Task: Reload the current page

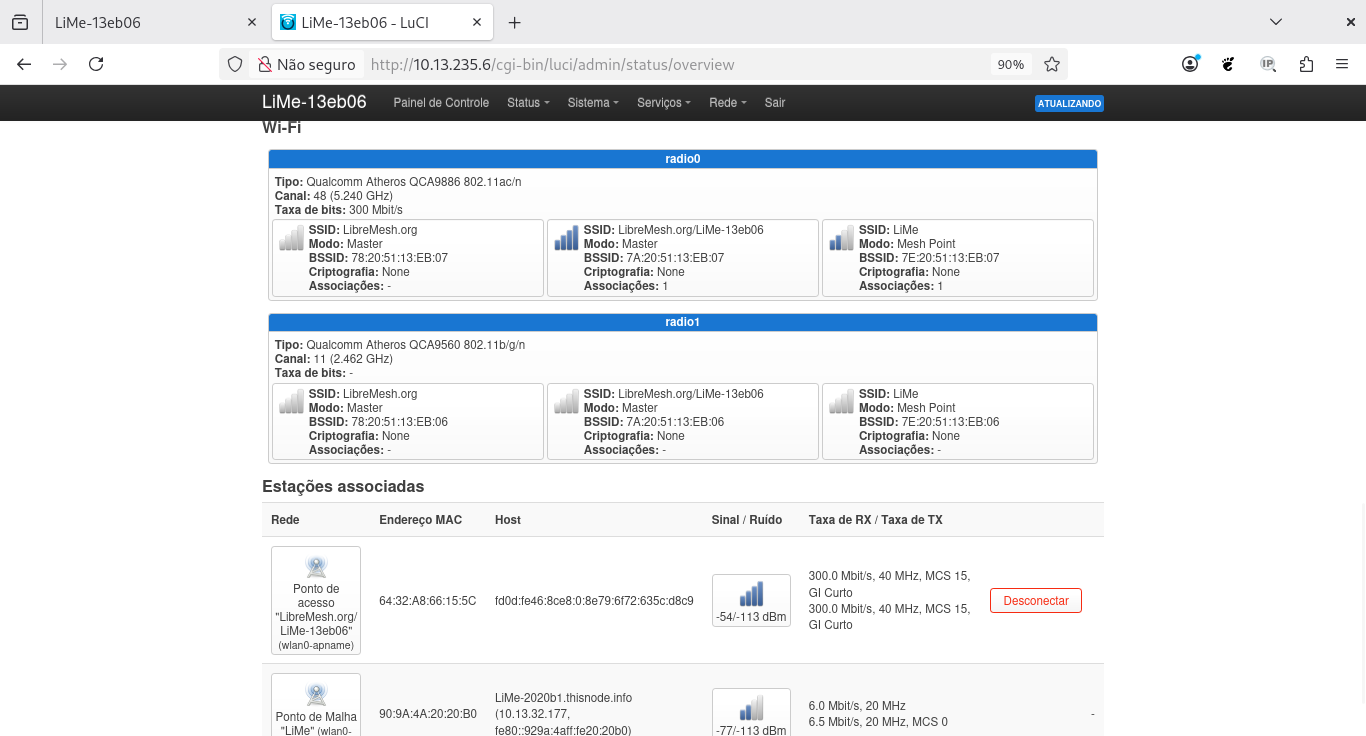Action: click(96, 64)
